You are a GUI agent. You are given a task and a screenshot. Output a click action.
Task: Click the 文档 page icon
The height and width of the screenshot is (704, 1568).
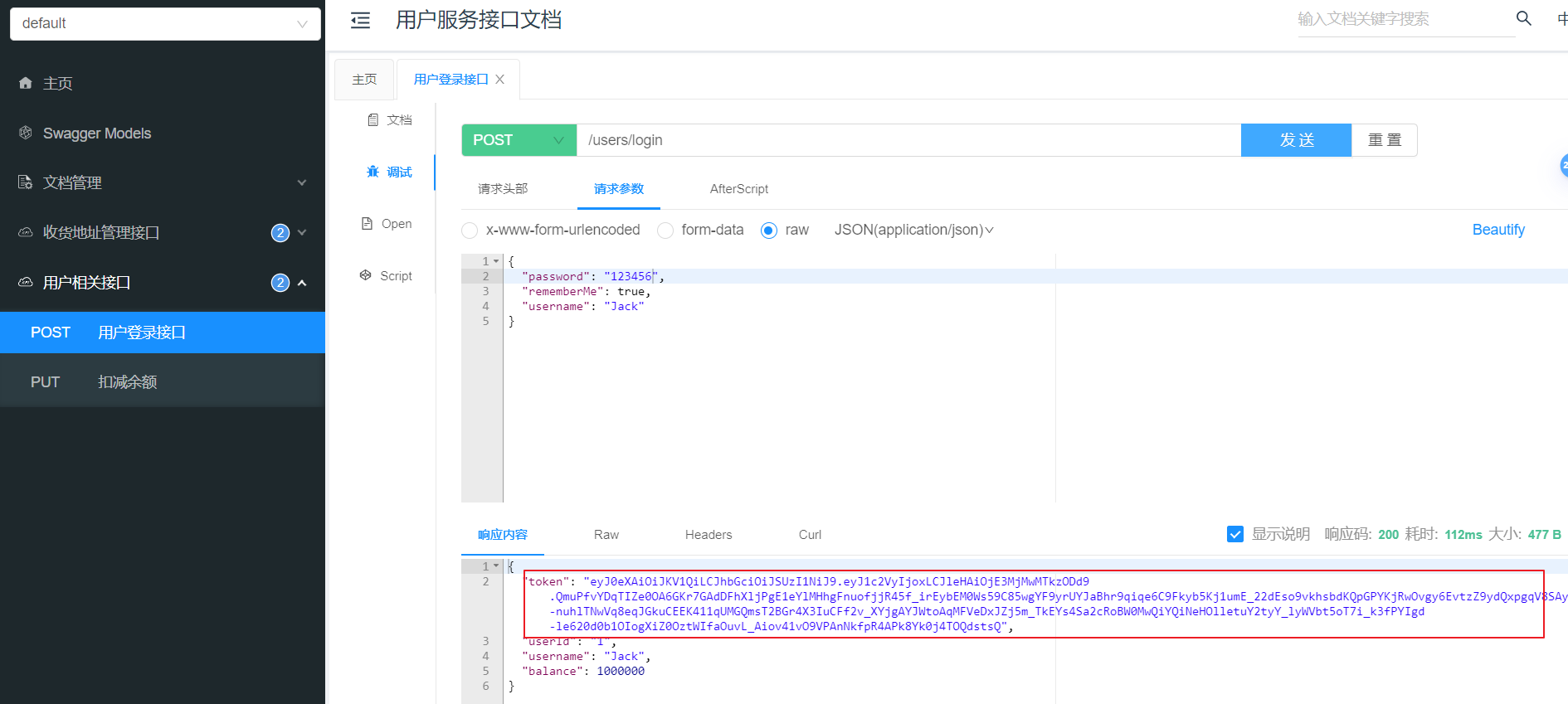pyautogui.click(x=373, y=120)
